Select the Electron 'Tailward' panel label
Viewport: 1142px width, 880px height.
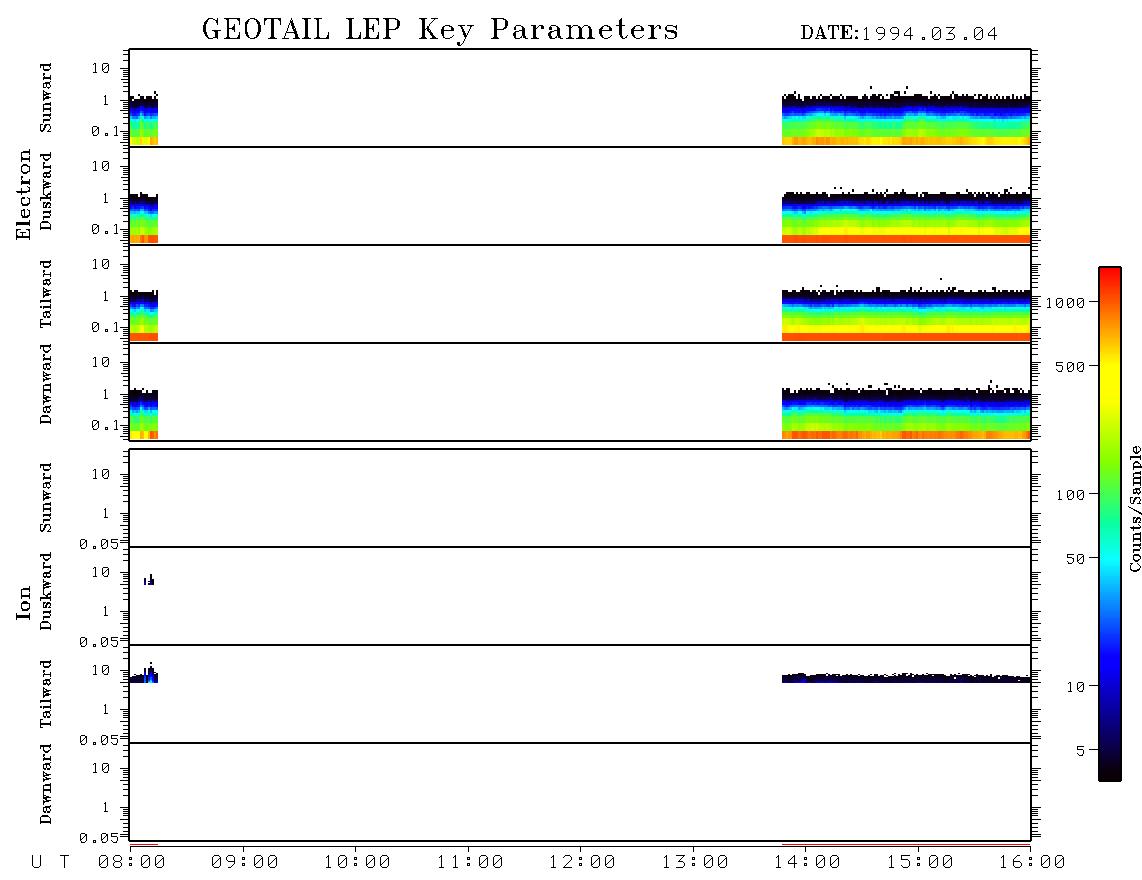coord(46,293)
